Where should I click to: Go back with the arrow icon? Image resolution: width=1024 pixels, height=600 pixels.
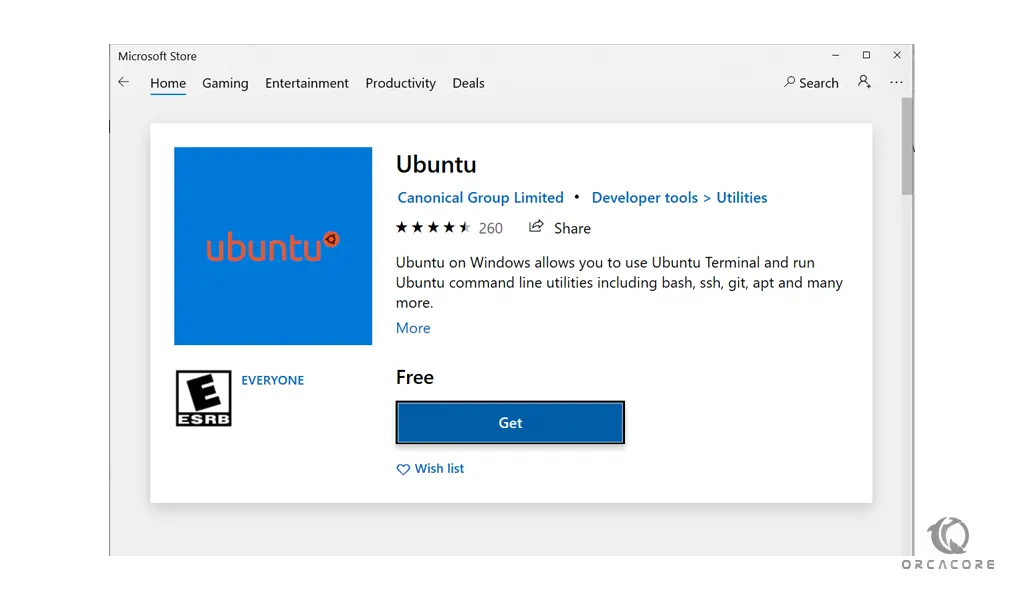(123, 82)
